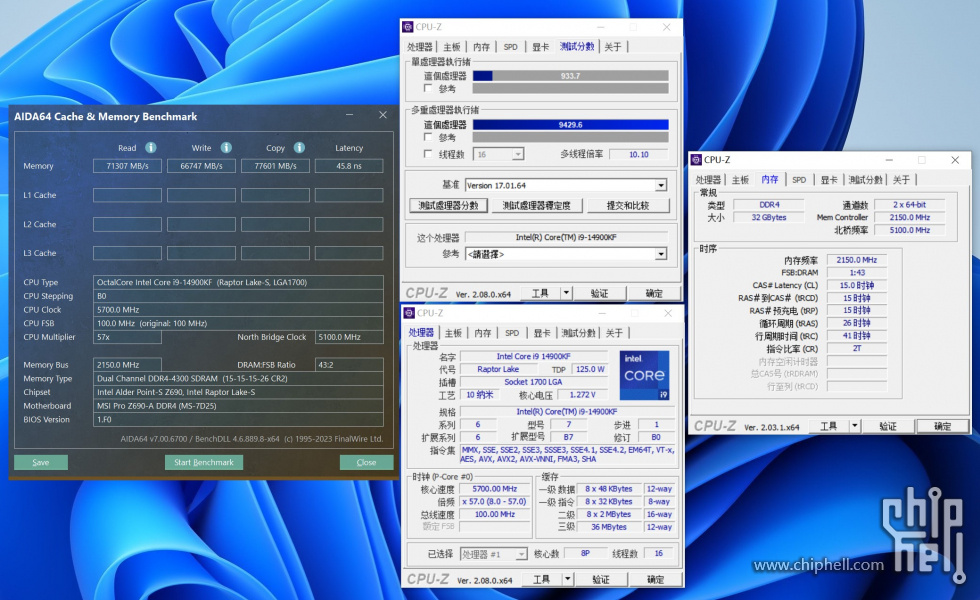
Task: Switch to 測試分數 tab in processor window
Action: click(x=578, y=333)
